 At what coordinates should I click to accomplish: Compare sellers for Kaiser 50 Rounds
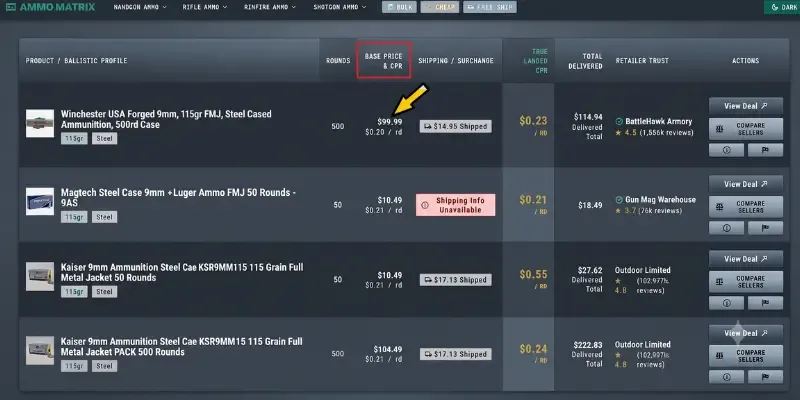pos(745,282)
